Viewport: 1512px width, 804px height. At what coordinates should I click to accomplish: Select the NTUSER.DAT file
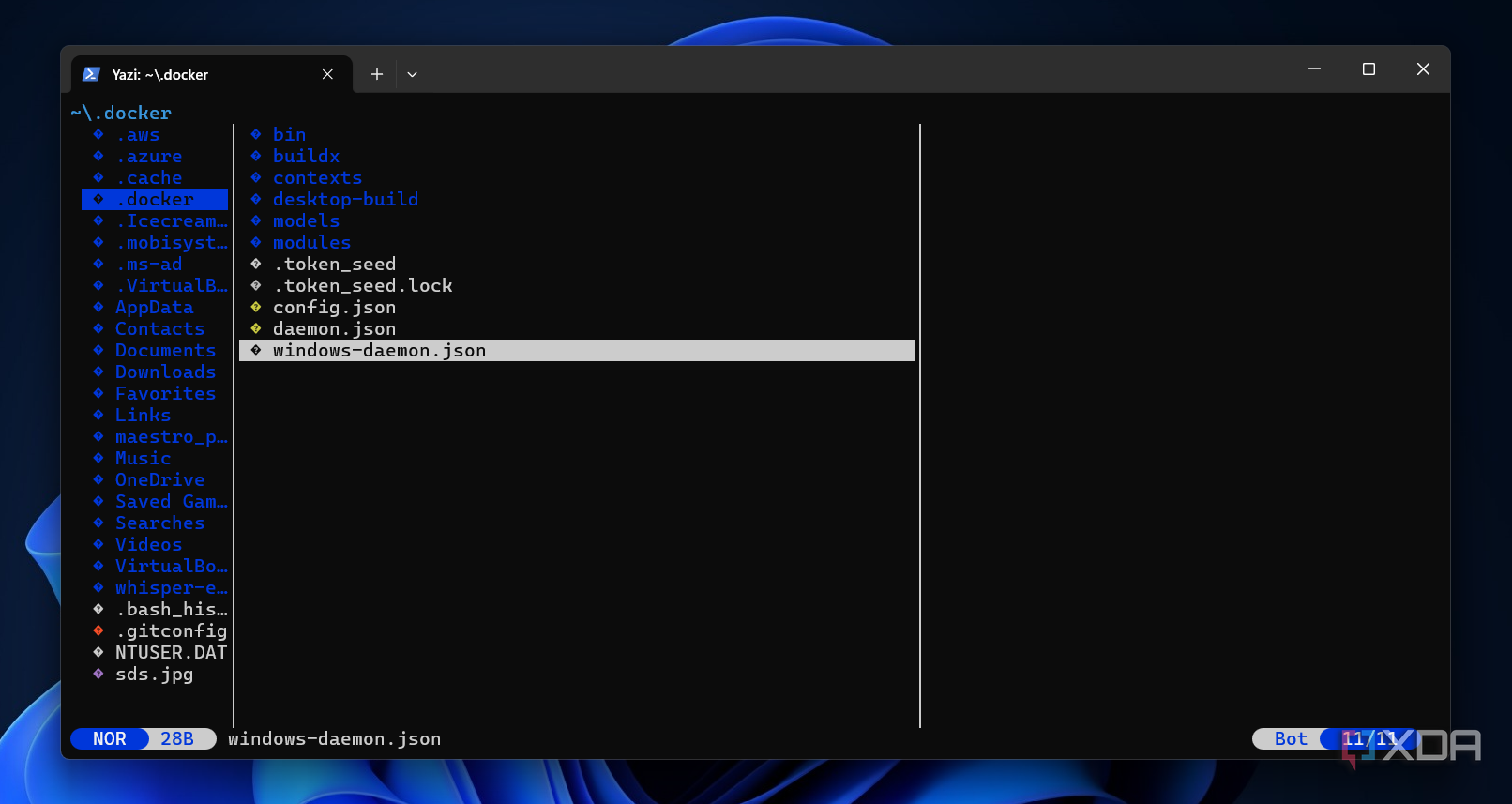coord(172,653)
